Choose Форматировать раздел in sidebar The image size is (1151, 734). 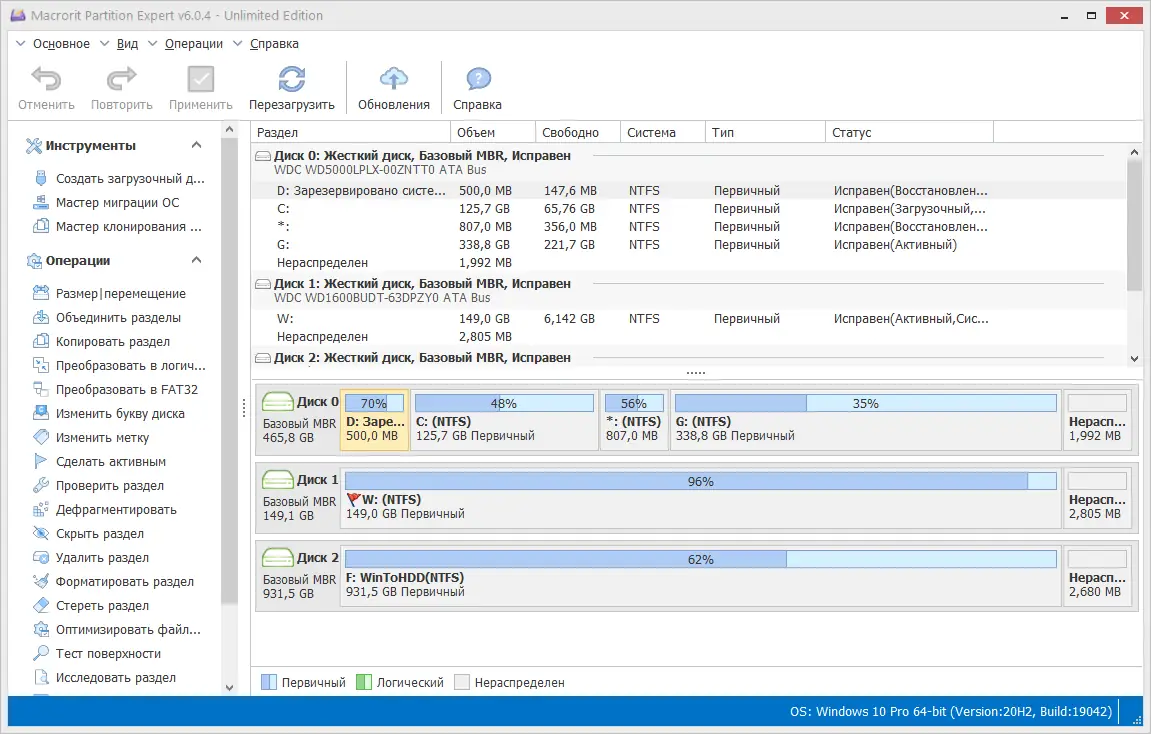[x=124, y=581]
